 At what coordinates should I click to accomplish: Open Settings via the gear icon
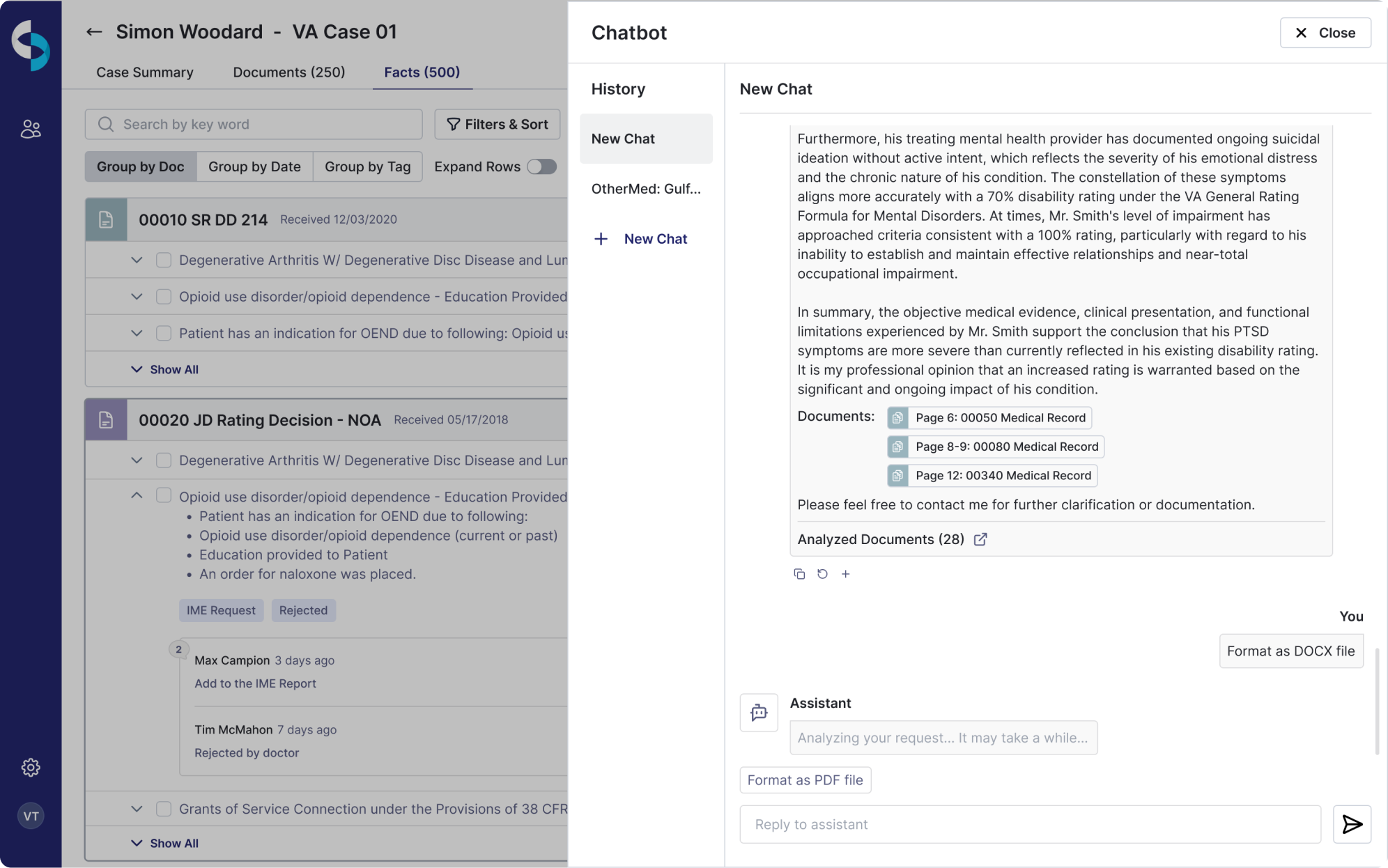tap(30, 767)
